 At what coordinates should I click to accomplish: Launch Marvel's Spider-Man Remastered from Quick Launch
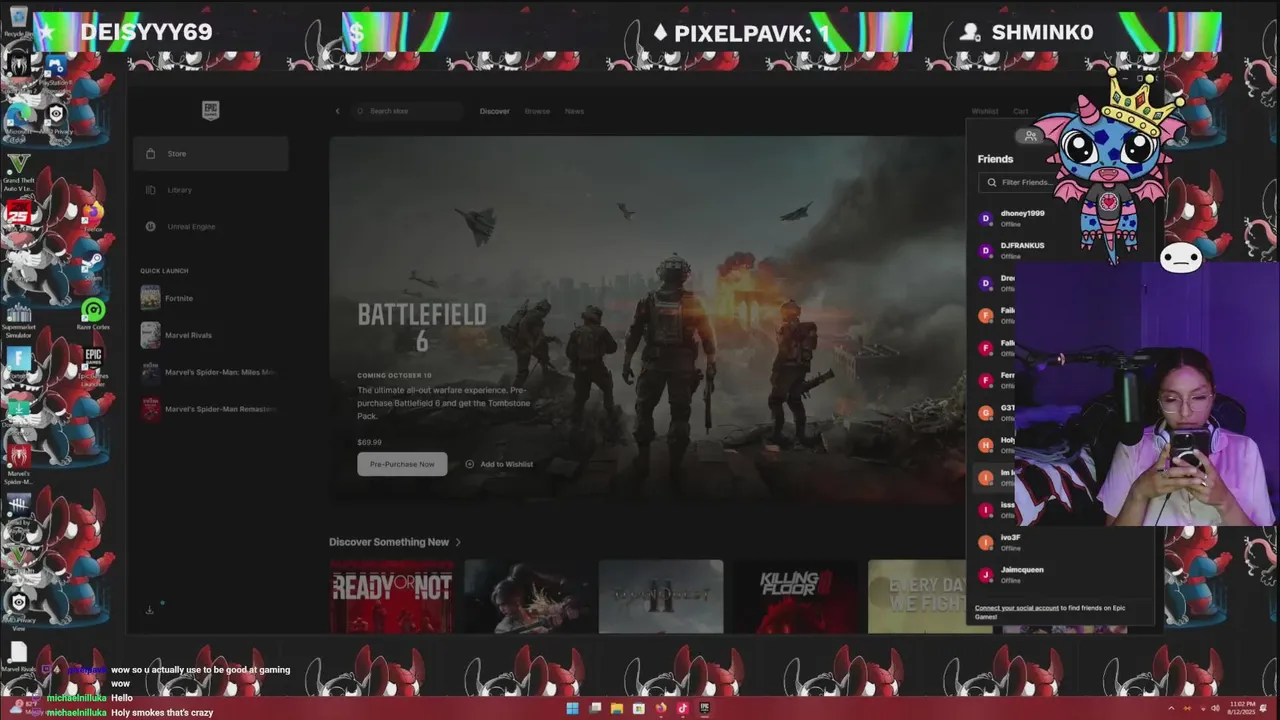coord(209,409)
